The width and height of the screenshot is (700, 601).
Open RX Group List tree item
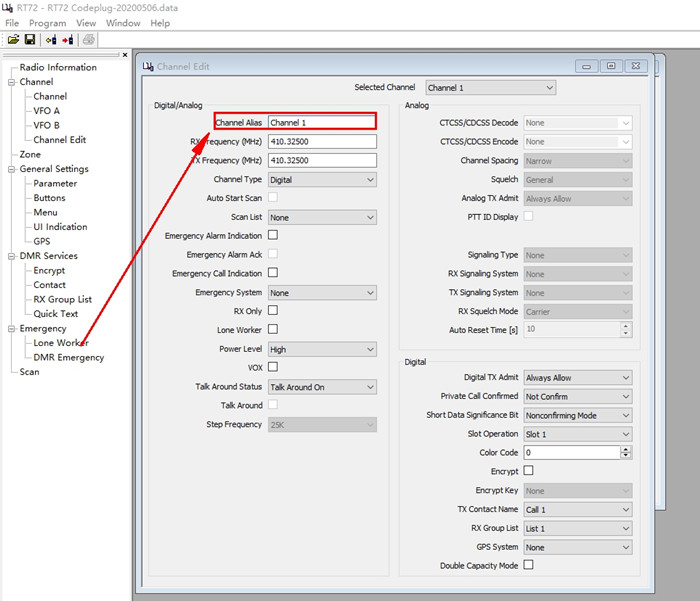(62, 300)
